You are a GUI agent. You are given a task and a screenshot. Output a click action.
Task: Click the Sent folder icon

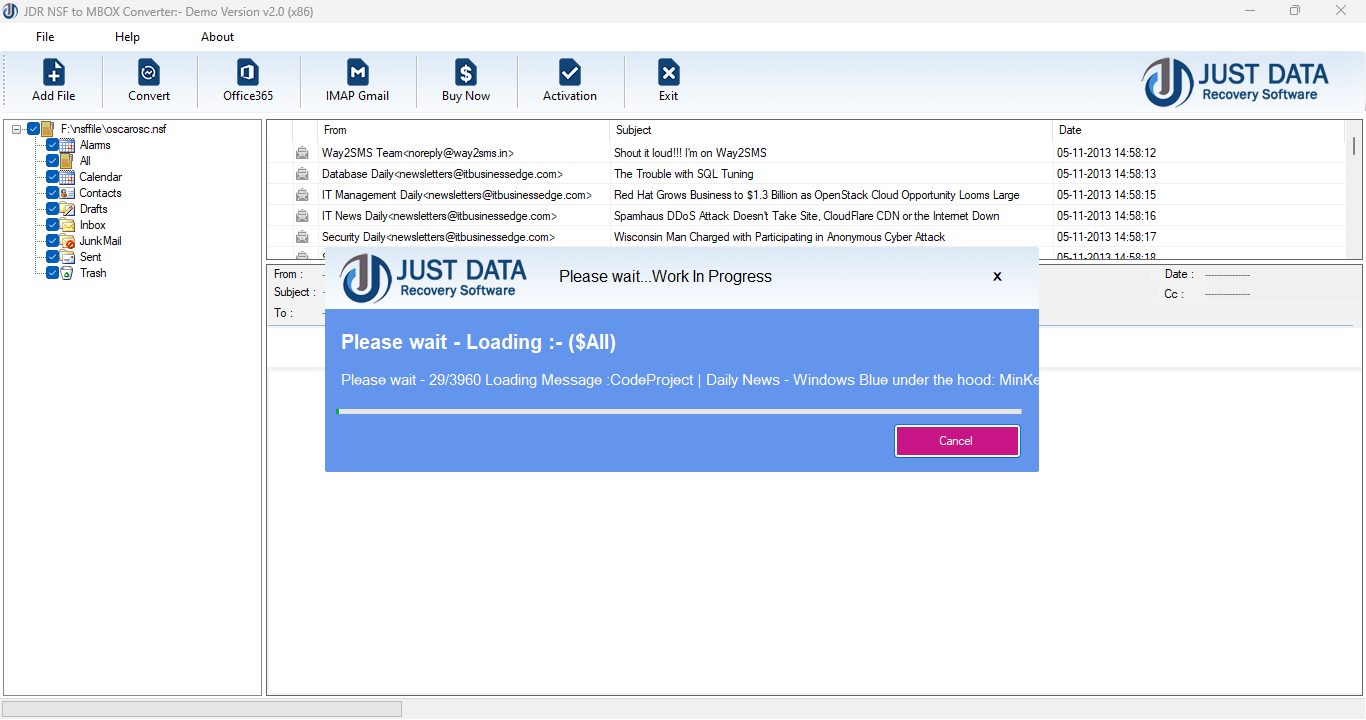coord(68,257)
